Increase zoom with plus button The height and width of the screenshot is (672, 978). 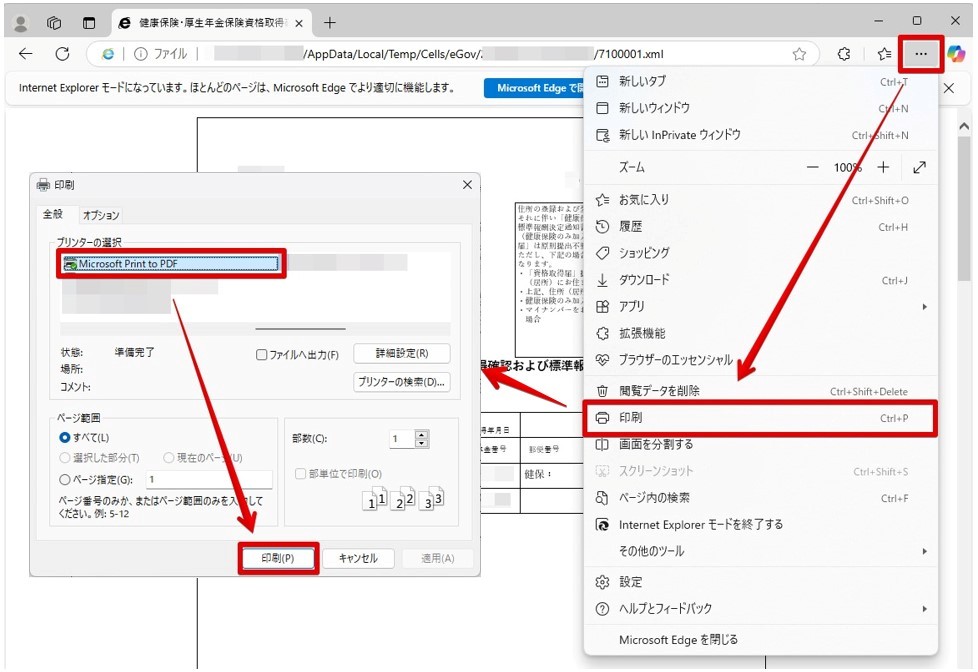coord(883,167)
